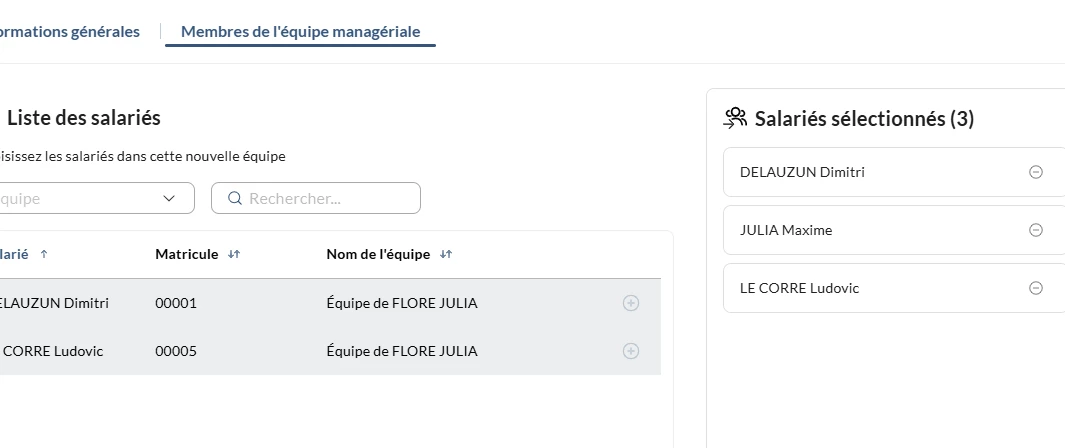The image size is (1065, 448).
Task: Sort by Nom de l'équipe arrows icon
Action: point(446,254)
